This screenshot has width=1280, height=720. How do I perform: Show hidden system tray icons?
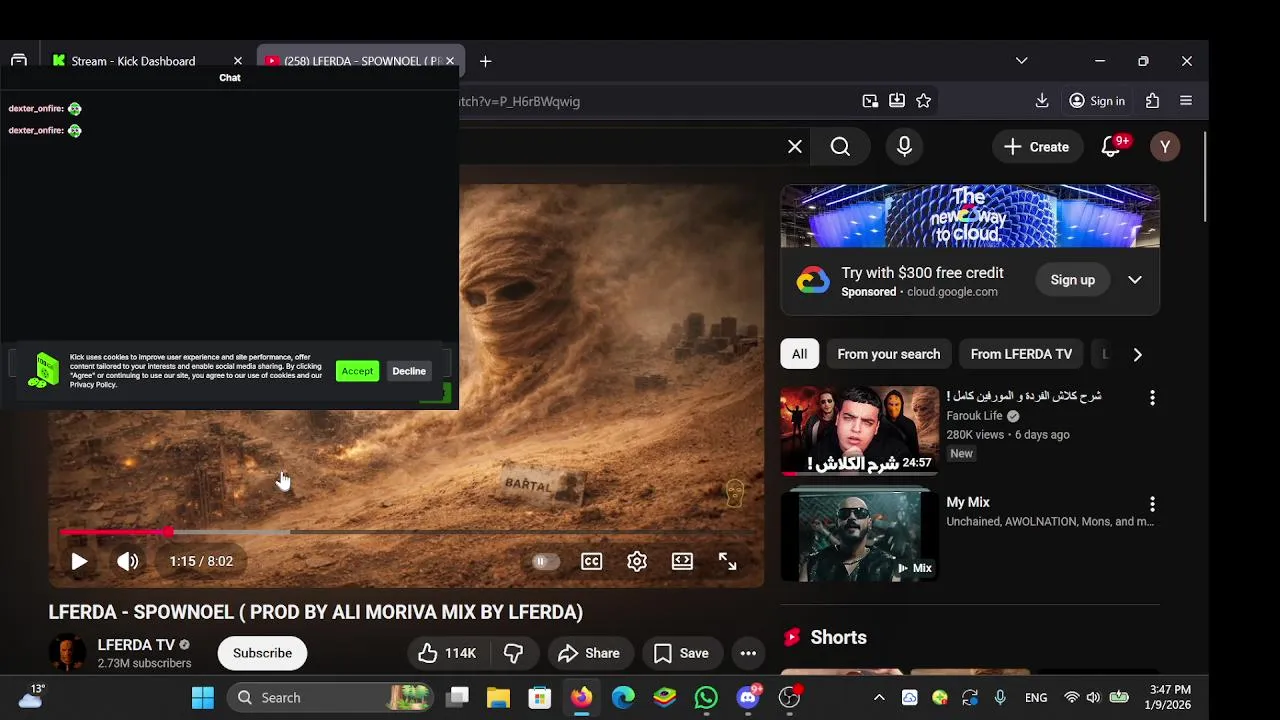(879, 698)
